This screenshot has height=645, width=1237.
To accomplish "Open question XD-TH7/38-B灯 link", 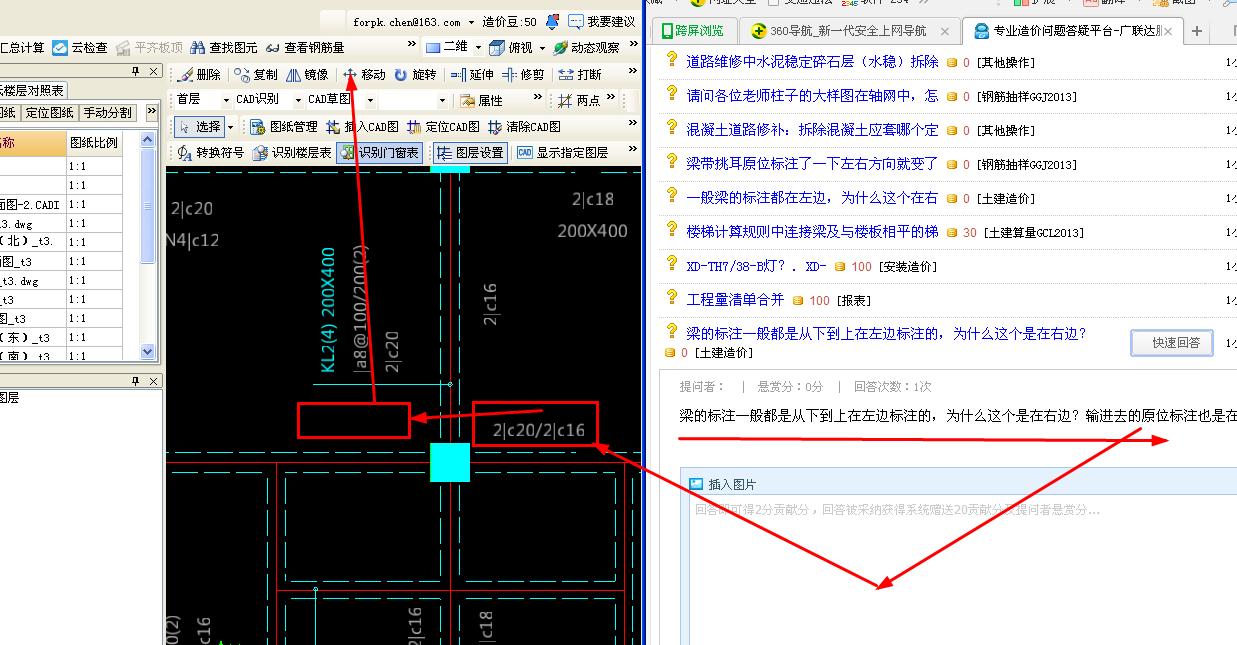I will coord(756,266).
